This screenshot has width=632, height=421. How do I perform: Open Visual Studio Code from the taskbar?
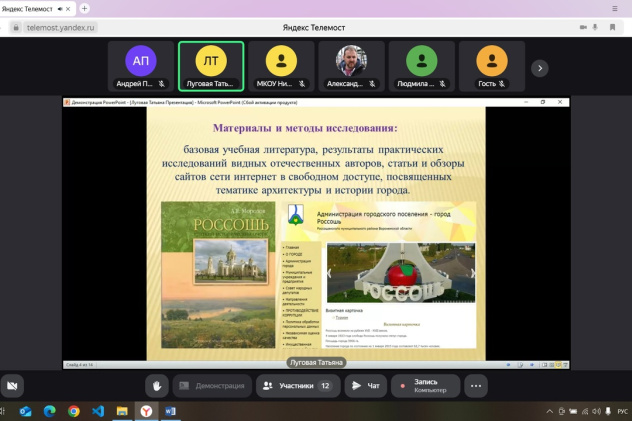(98, 411)
